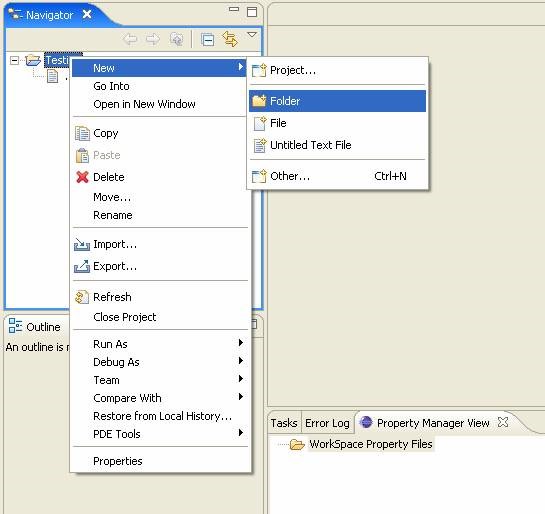Choose Go Into from context menu

click(x=158, y=86)
